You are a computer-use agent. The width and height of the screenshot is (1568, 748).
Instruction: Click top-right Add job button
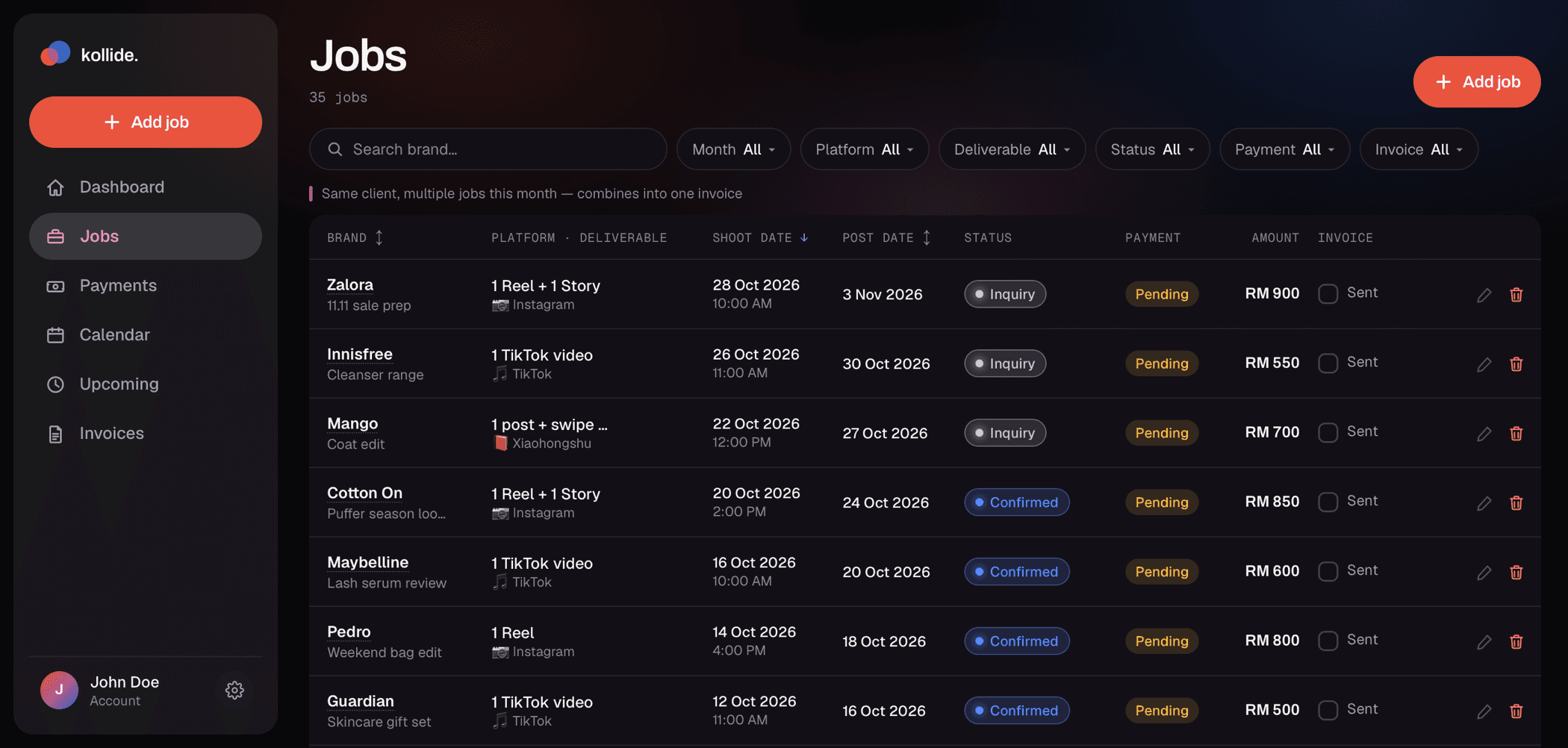point(1476,81)
